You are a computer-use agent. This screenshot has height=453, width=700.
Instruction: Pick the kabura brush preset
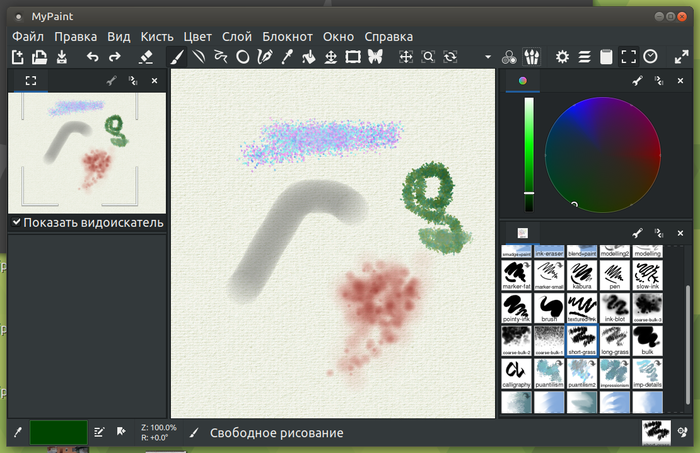click(582, 275)
